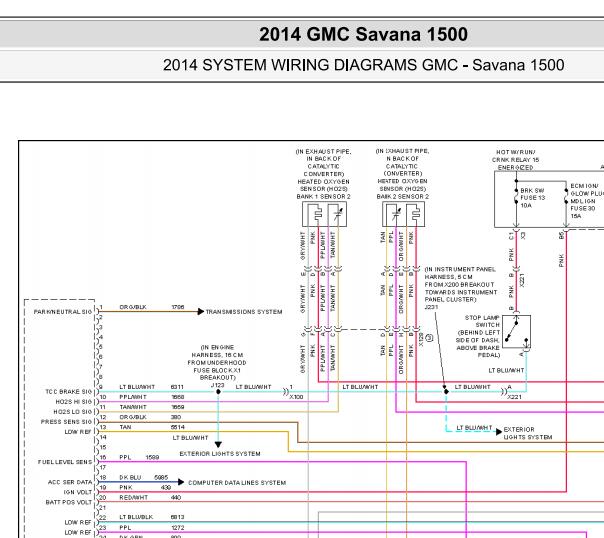Click the Bank 2 Sensor 2 oxygen sensor symbol
Screen dimensions: 604x538
403,215
